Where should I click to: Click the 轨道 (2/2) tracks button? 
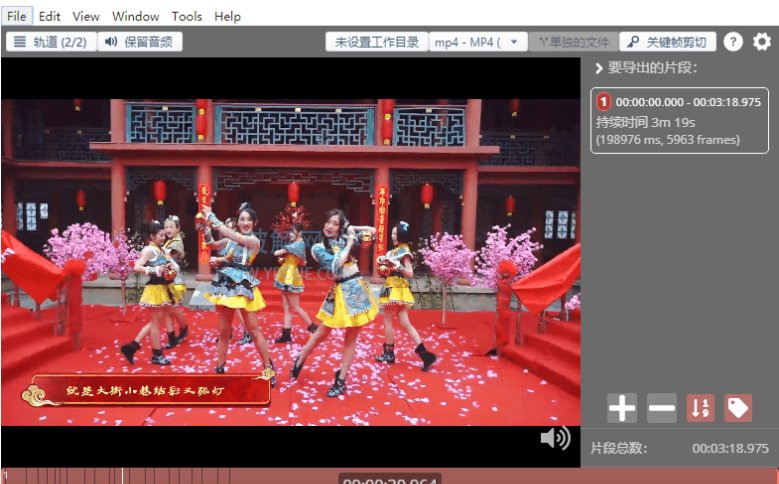(x=51, y=42)
